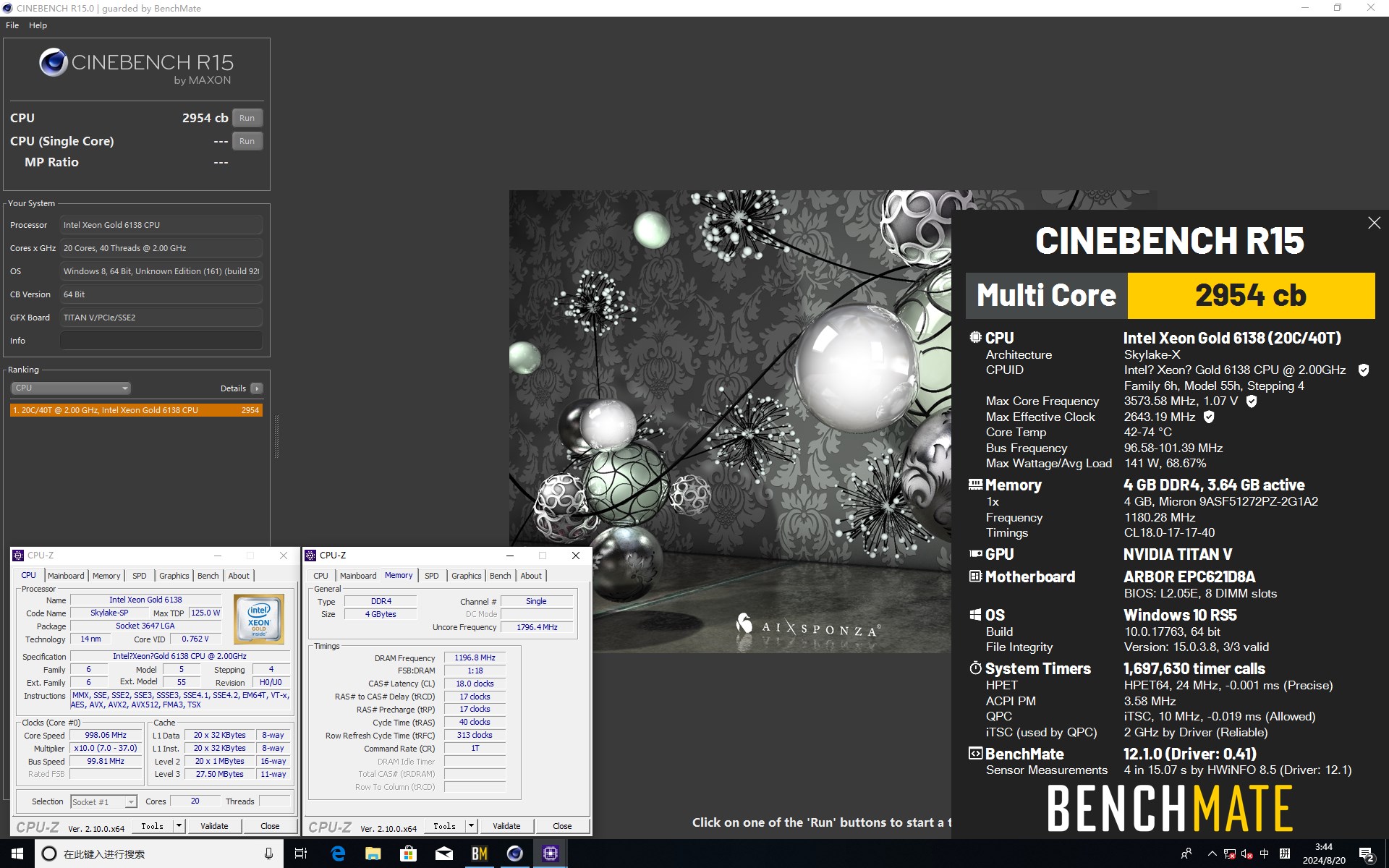Click the Cinebench R15 logo sphere

[54, 63]
